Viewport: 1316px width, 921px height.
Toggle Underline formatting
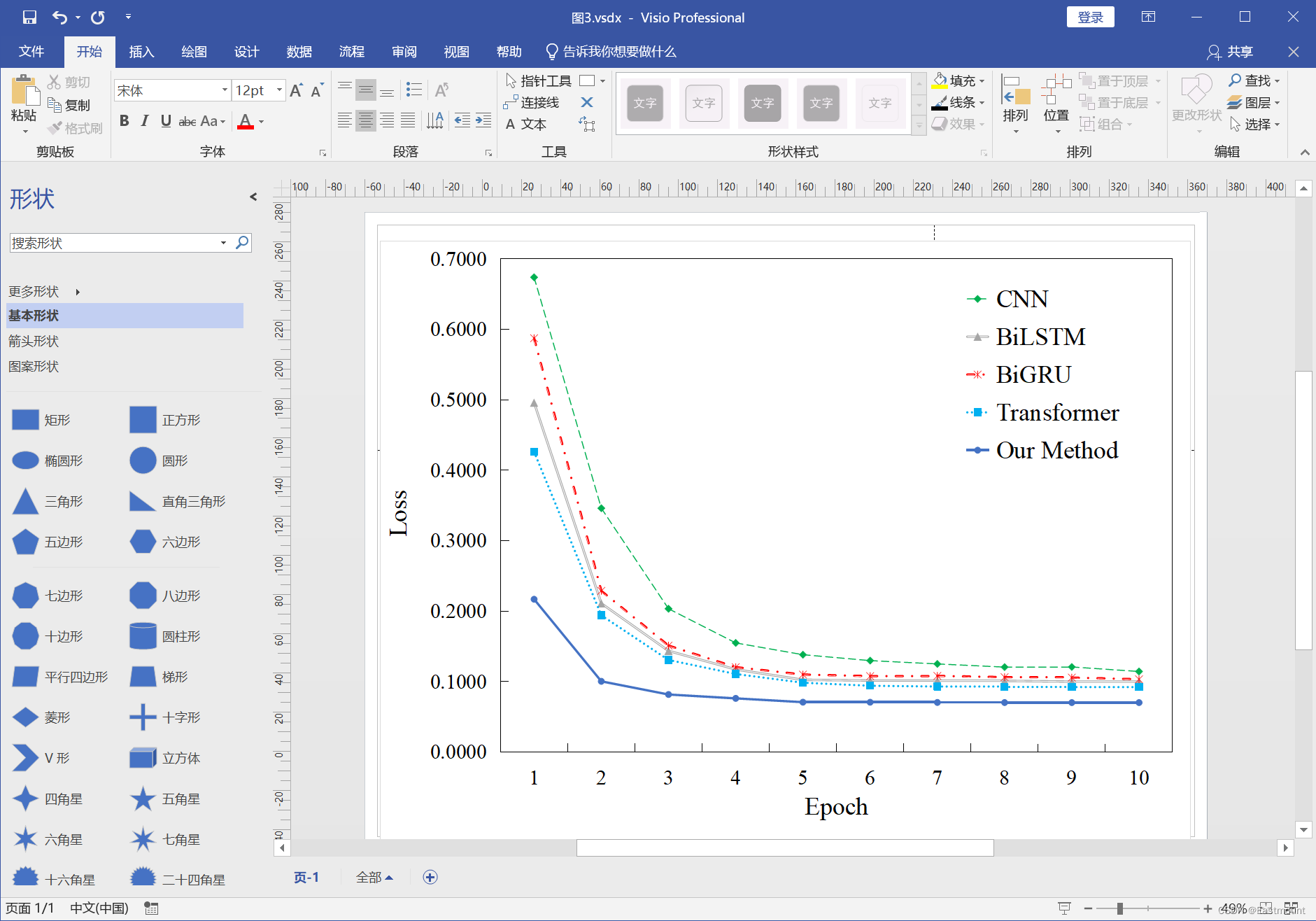click(166, 121)
